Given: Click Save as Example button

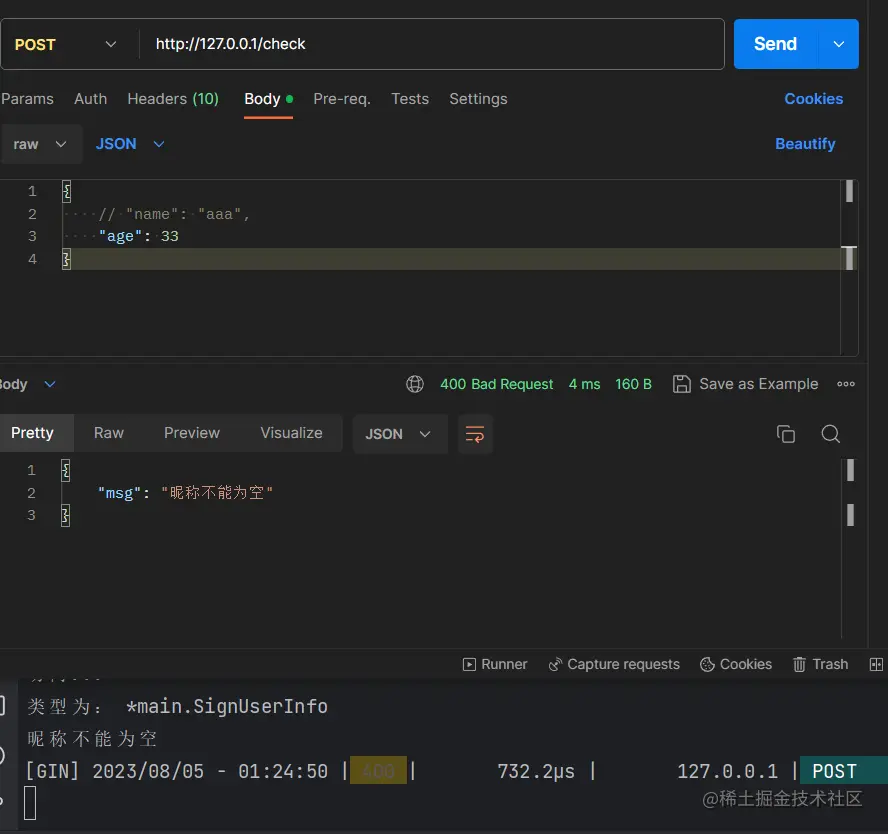Looking at the screenshot, I should (x=745, y=384).
